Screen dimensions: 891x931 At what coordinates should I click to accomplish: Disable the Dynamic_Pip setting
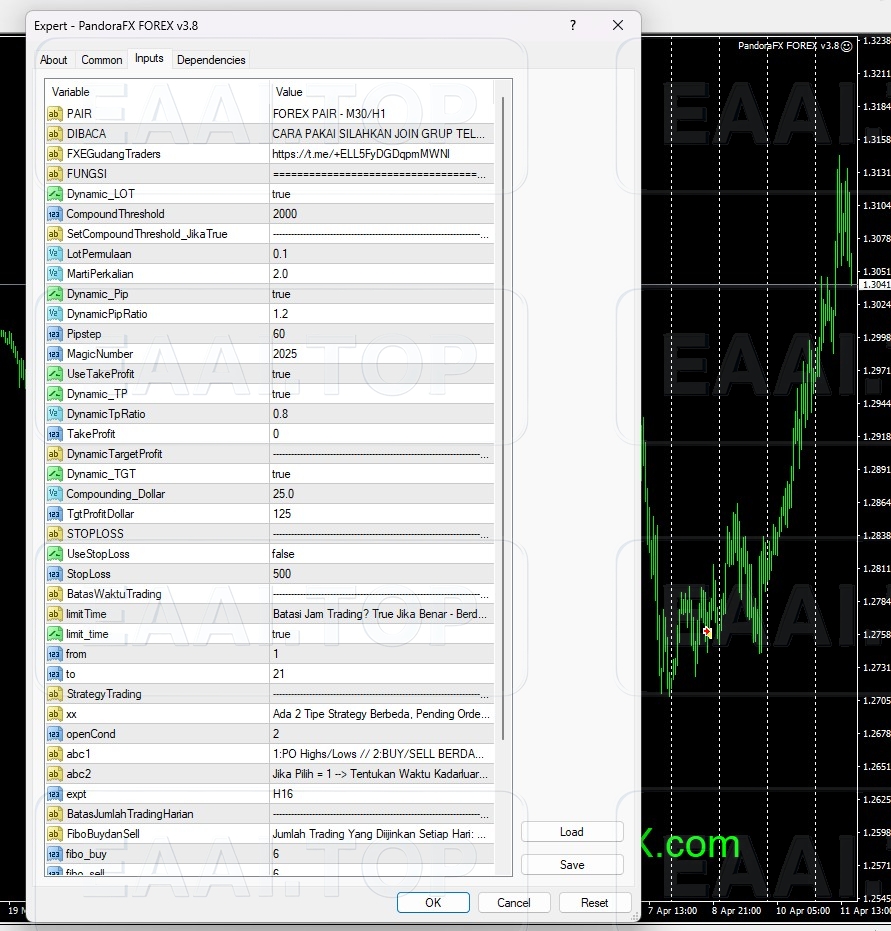coord(380,294)
